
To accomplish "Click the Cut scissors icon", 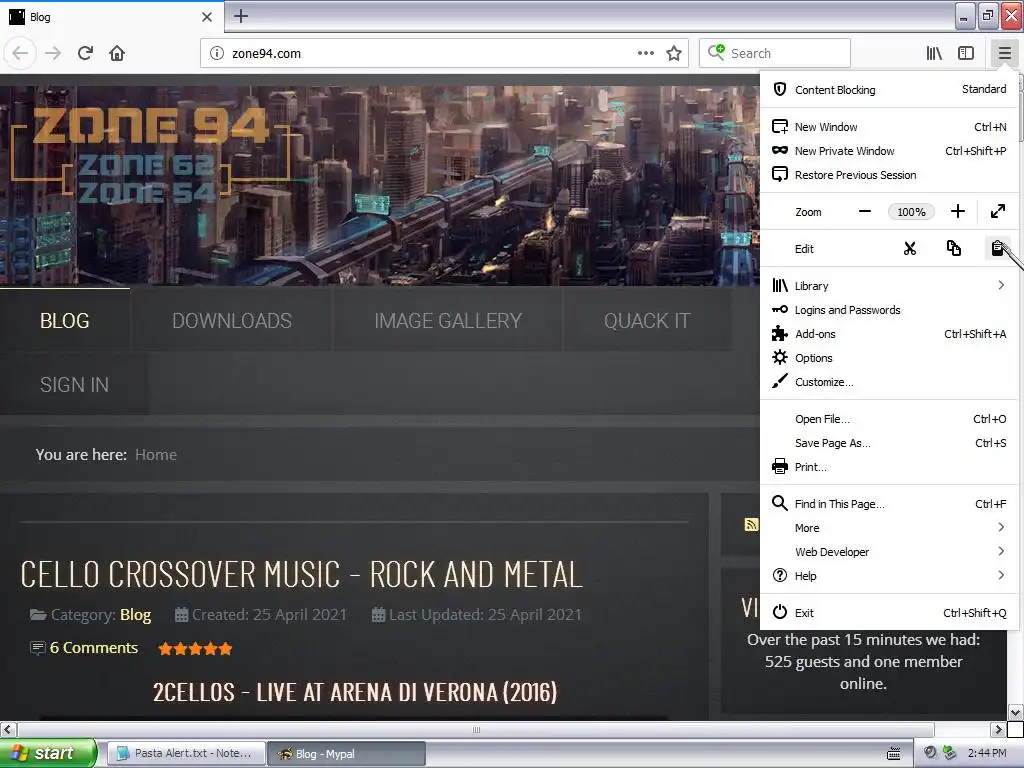I will 910,248.
